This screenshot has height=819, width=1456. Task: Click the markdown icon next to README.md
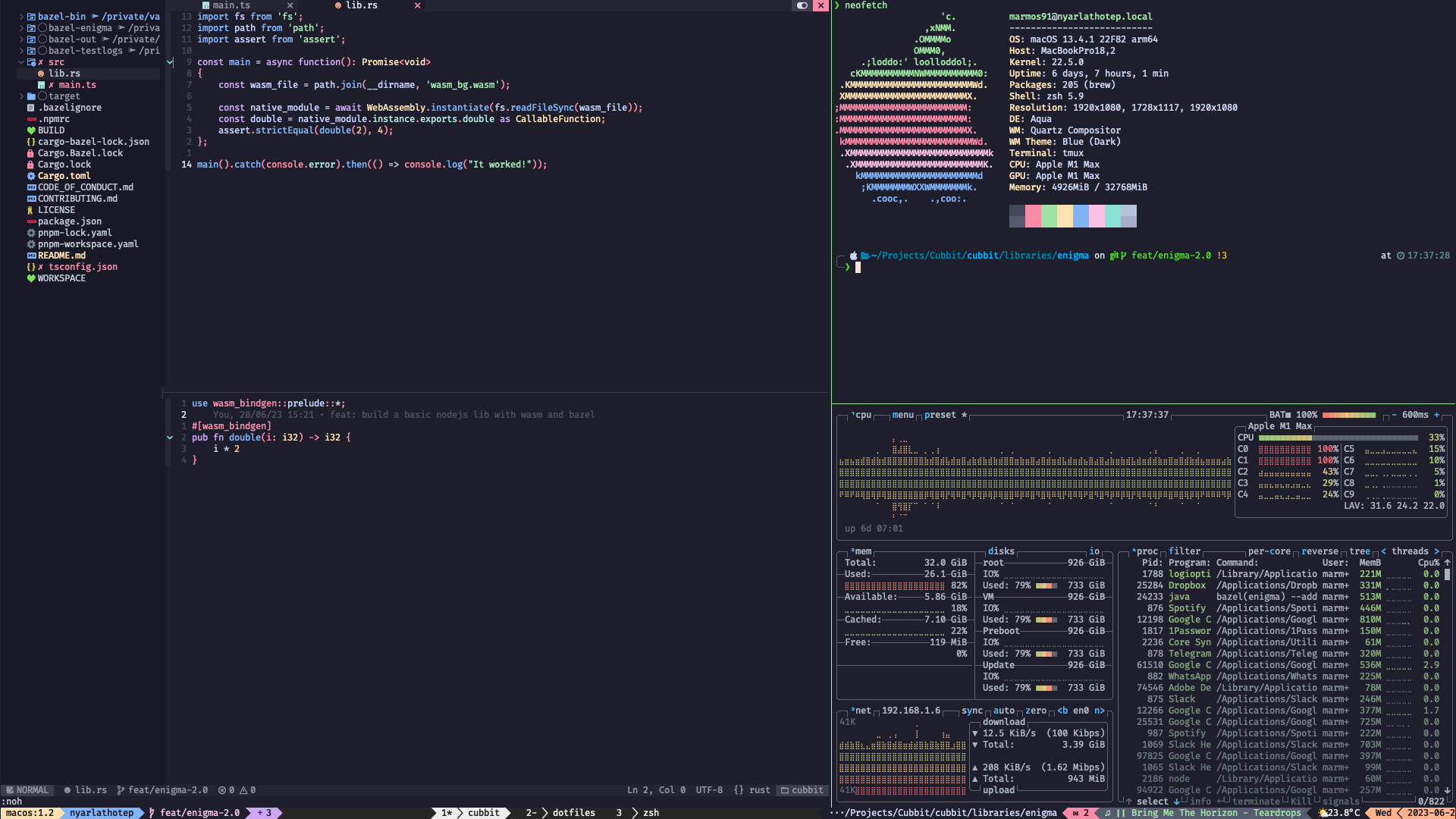(31, 256)
